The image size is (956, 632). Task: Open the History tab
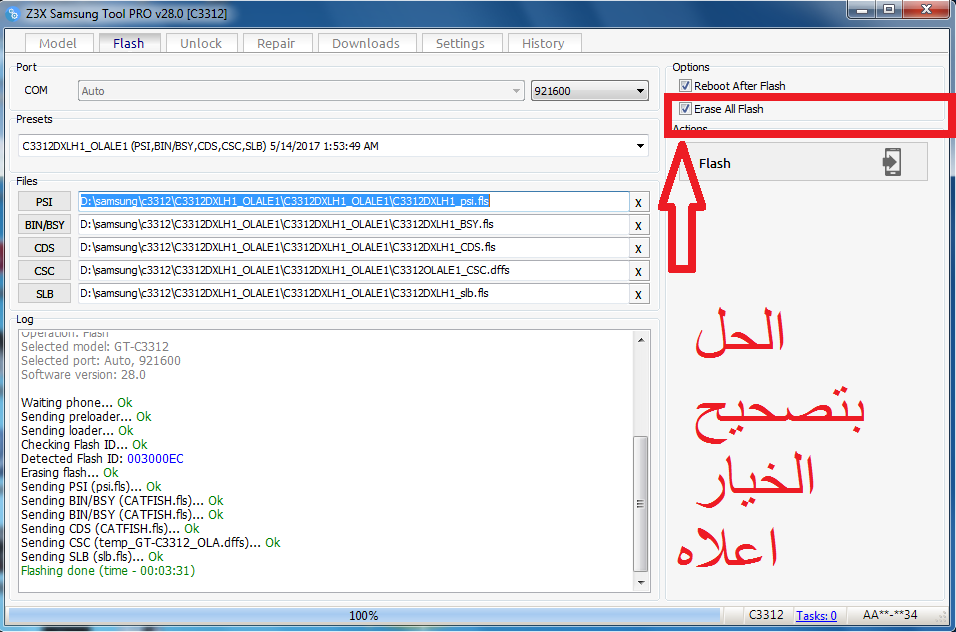(x=543, y=43)
